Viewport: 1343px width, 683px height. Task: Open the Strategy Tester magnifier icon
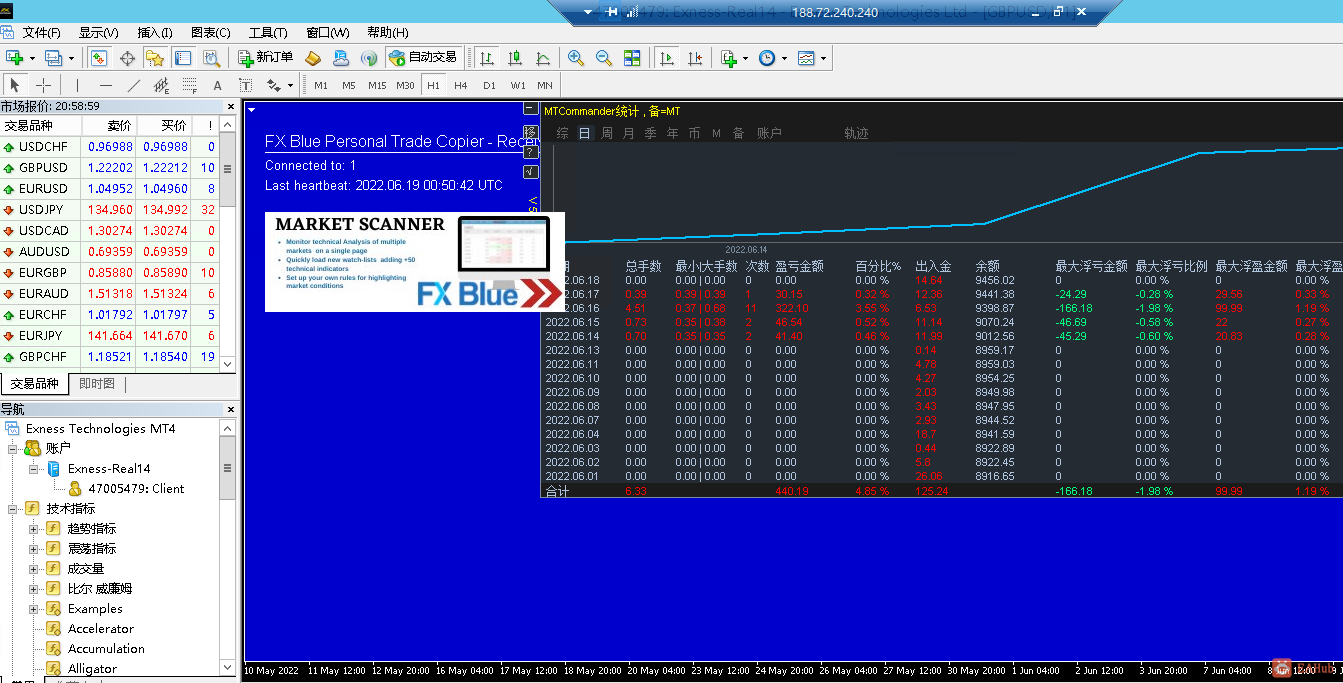tap(211, 58)
